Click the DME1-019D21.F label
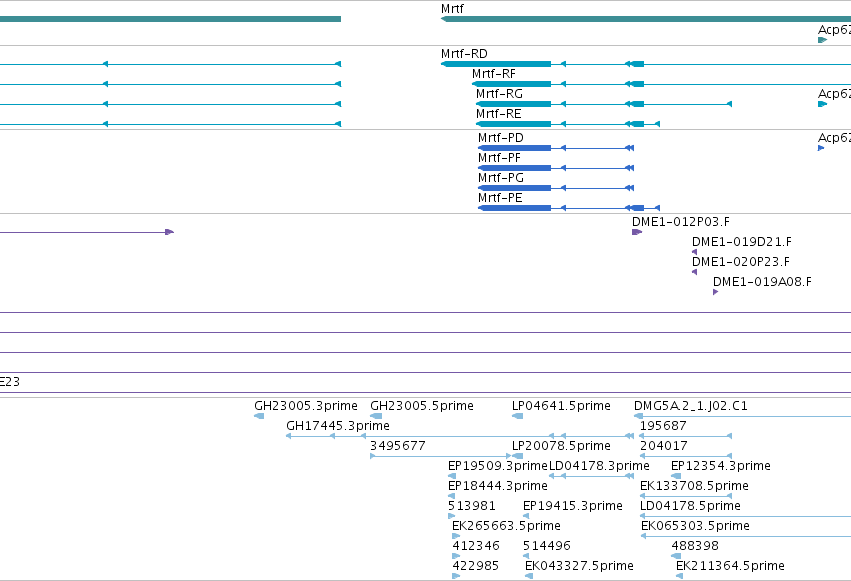Image resolution: width=851 pixels, height=581 pixels. click(741, 242)
